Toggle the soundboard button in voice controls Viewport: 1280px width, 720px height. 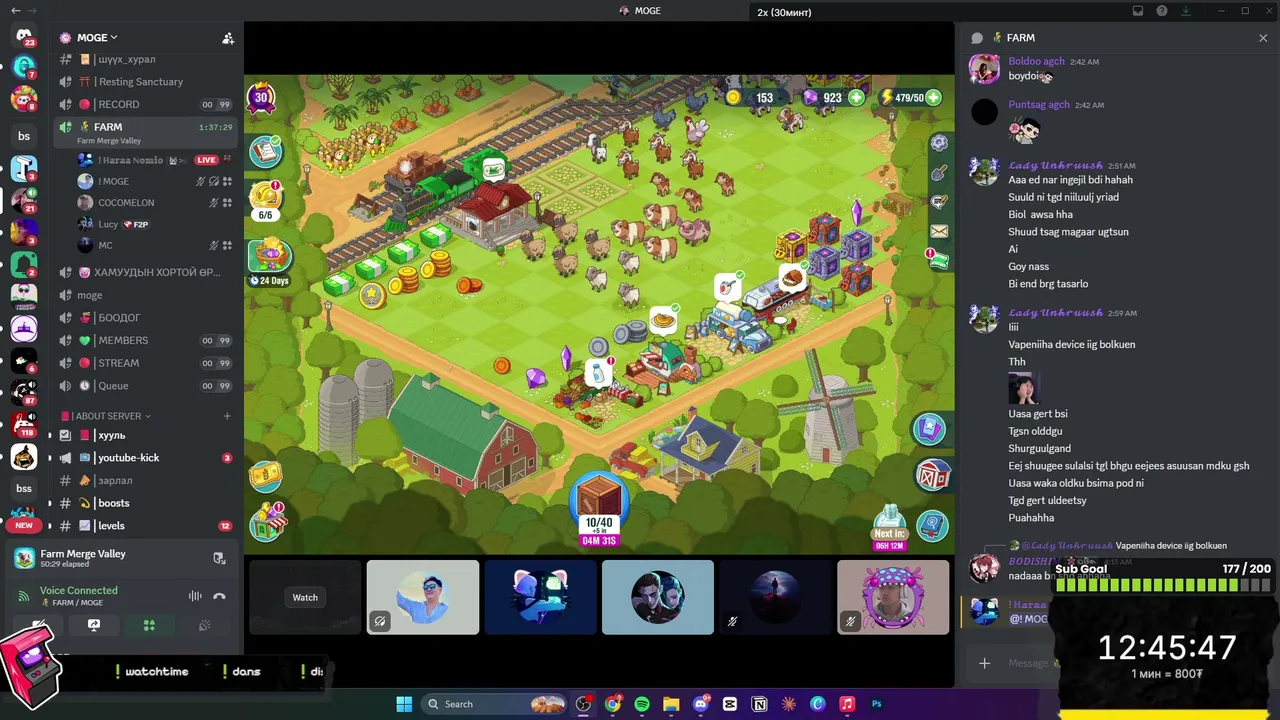(205, 625)
